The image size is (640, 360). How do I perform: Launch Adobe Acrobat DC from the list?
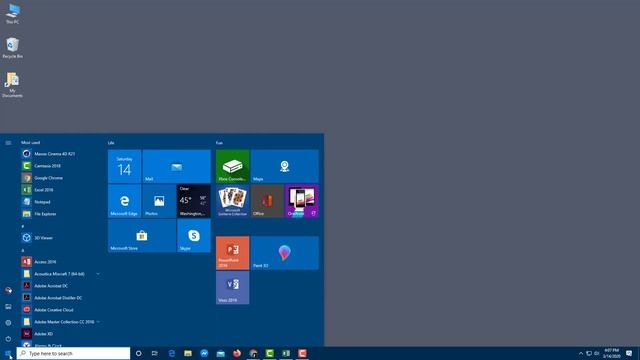[x=60, y=286]
